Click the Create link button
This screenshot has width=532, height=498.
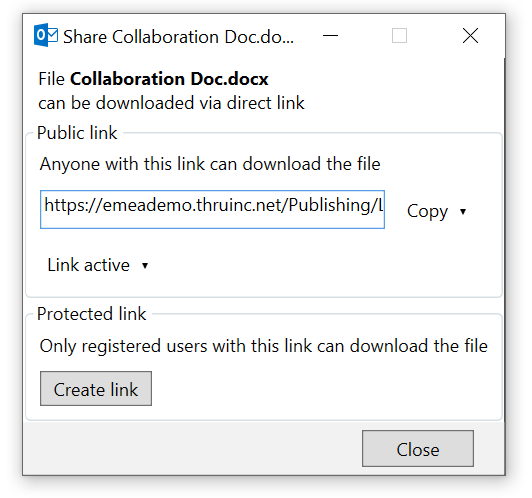pos(96,388)
